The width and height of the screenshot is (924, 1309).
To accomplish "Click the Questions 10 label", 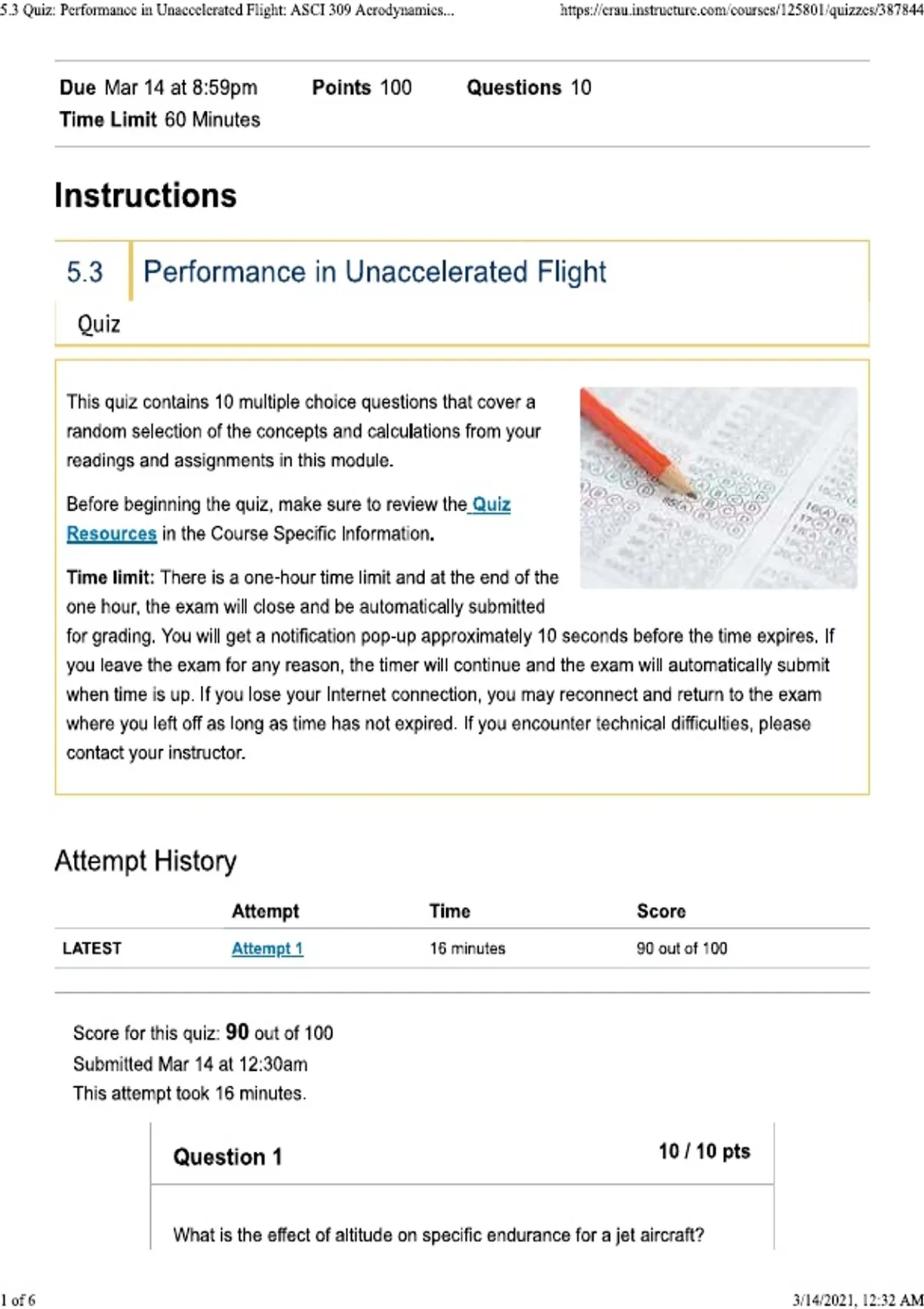I will [529, 88].
